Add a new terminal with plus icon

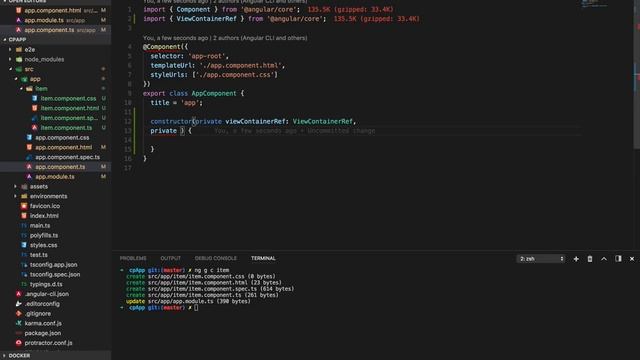[x=576, y=259]
